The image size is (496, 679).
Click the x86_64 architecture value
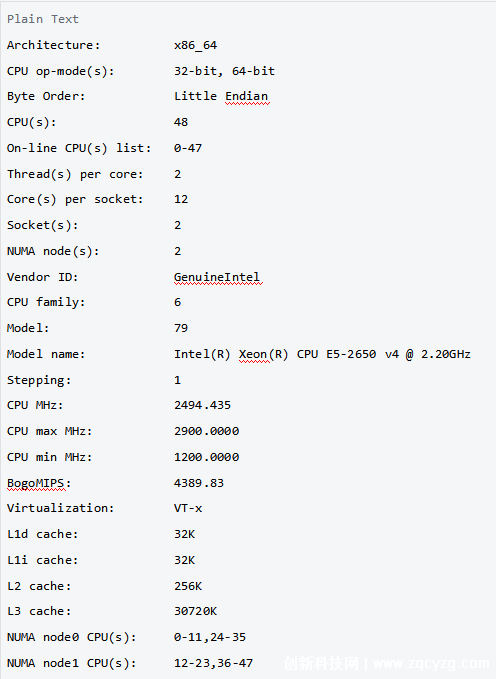pos(195,45)
